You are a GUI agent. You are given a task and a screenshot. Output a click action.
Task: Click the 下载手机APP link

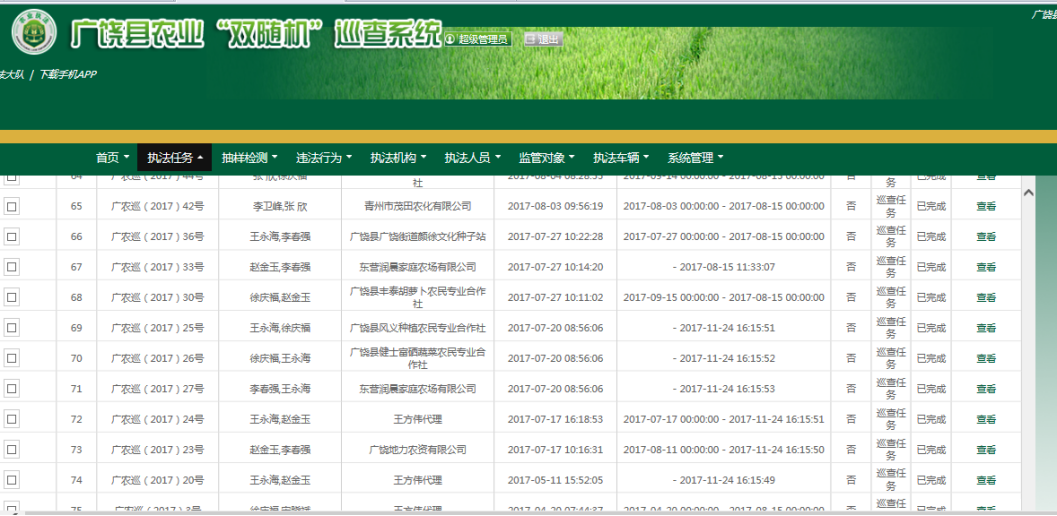pos(67,75)
